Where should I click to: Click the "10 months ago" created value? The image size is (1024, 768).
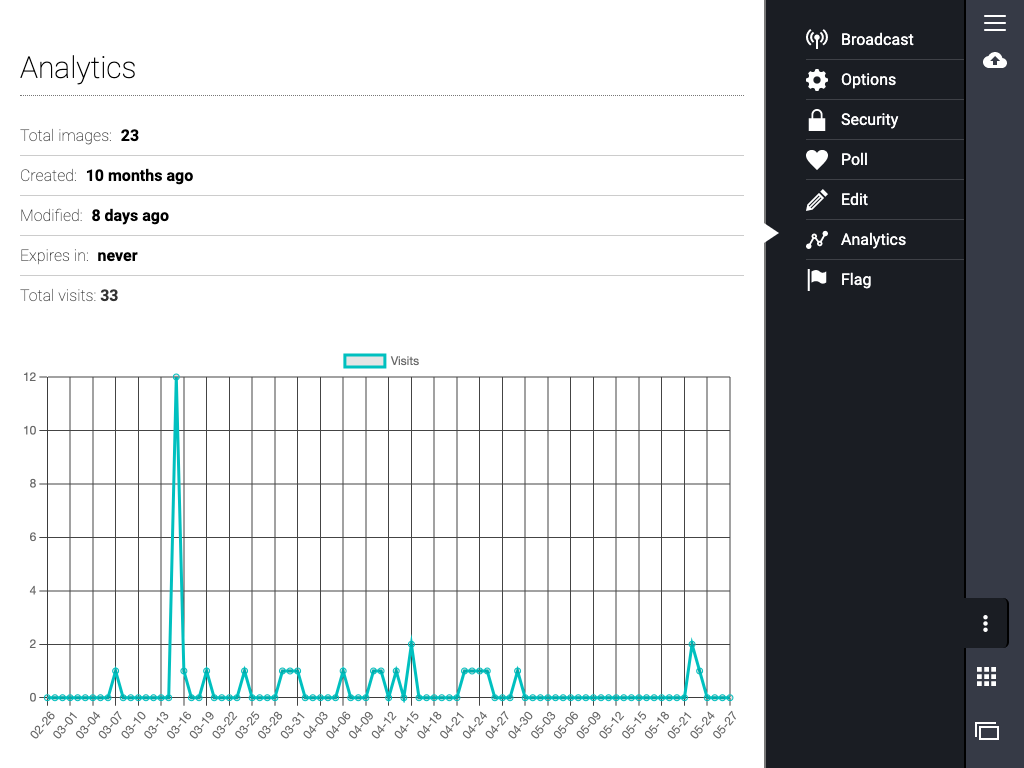(x=139, y=176)
